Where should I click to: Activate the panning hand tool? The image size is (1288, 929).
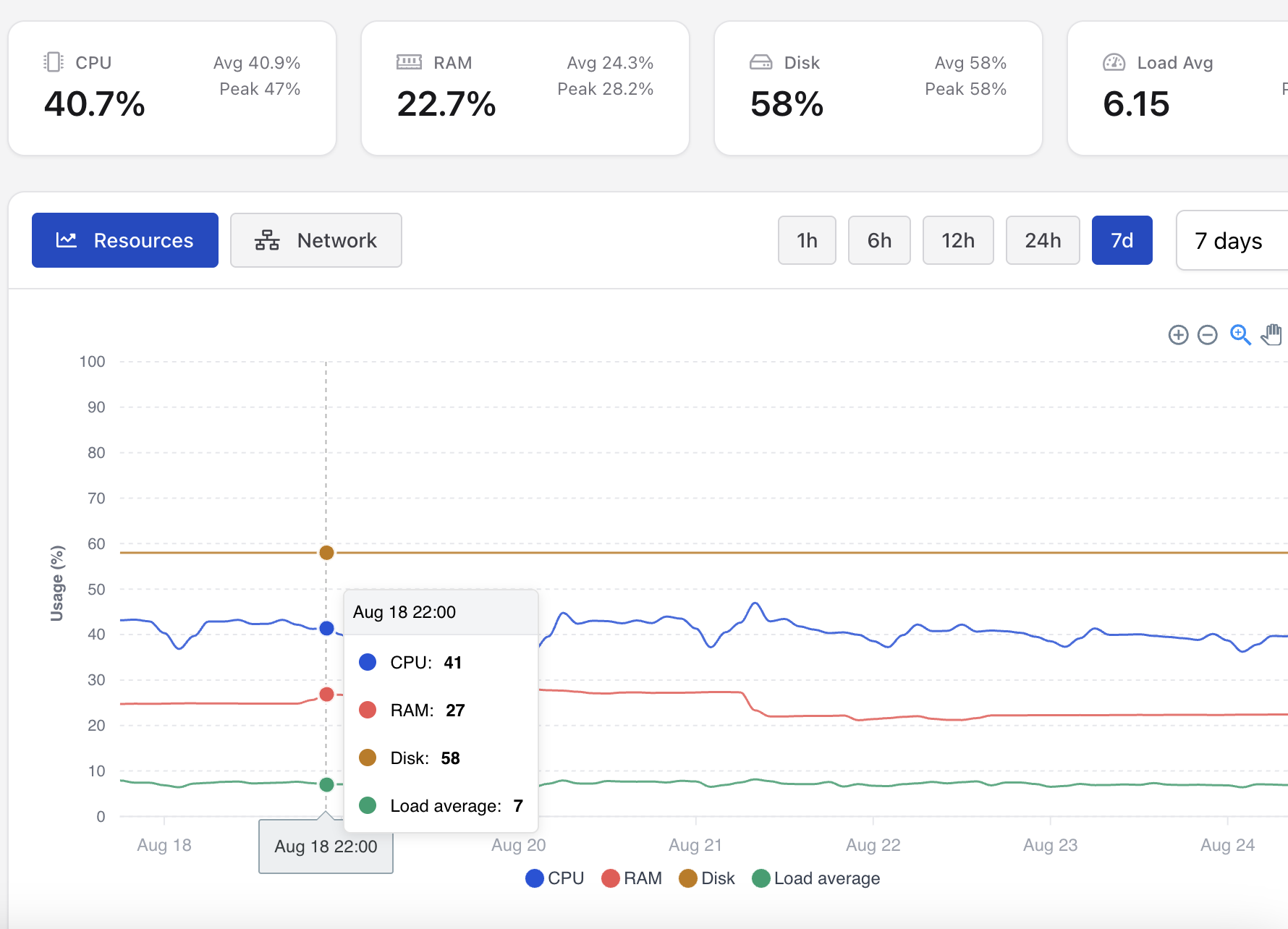click(1271, 335)
